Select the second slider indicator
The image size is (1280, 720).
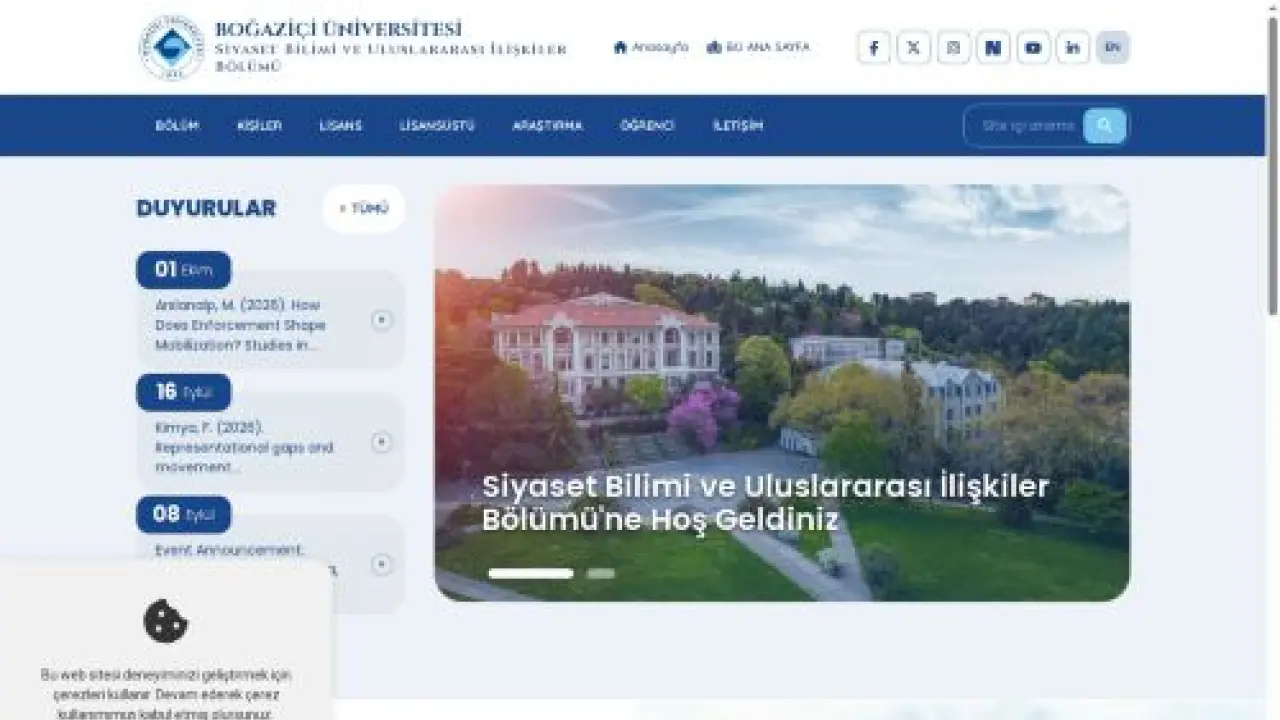601,573
